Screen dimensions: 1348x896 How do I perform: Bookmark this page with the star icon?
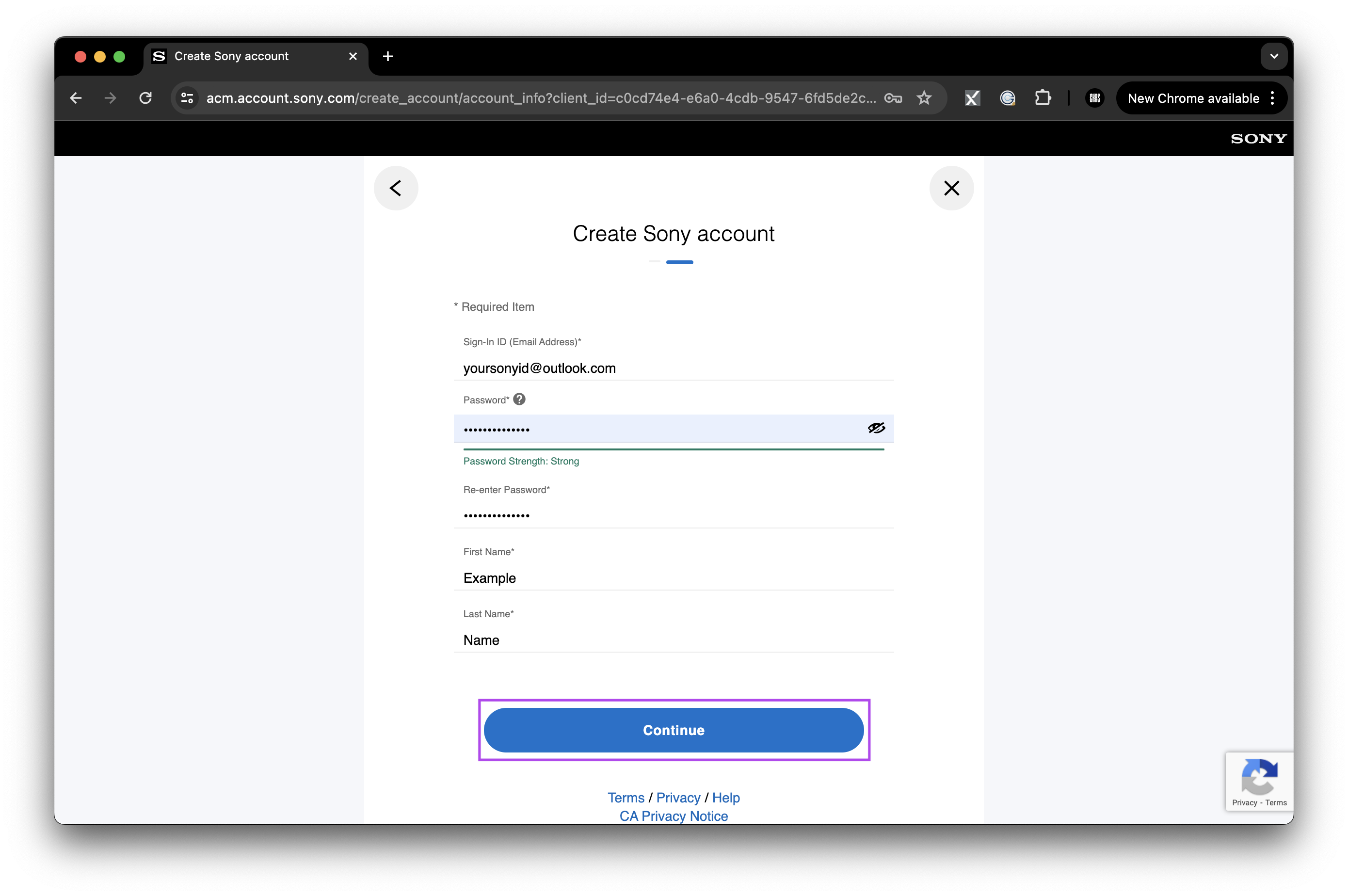click(x=924, y=98)
